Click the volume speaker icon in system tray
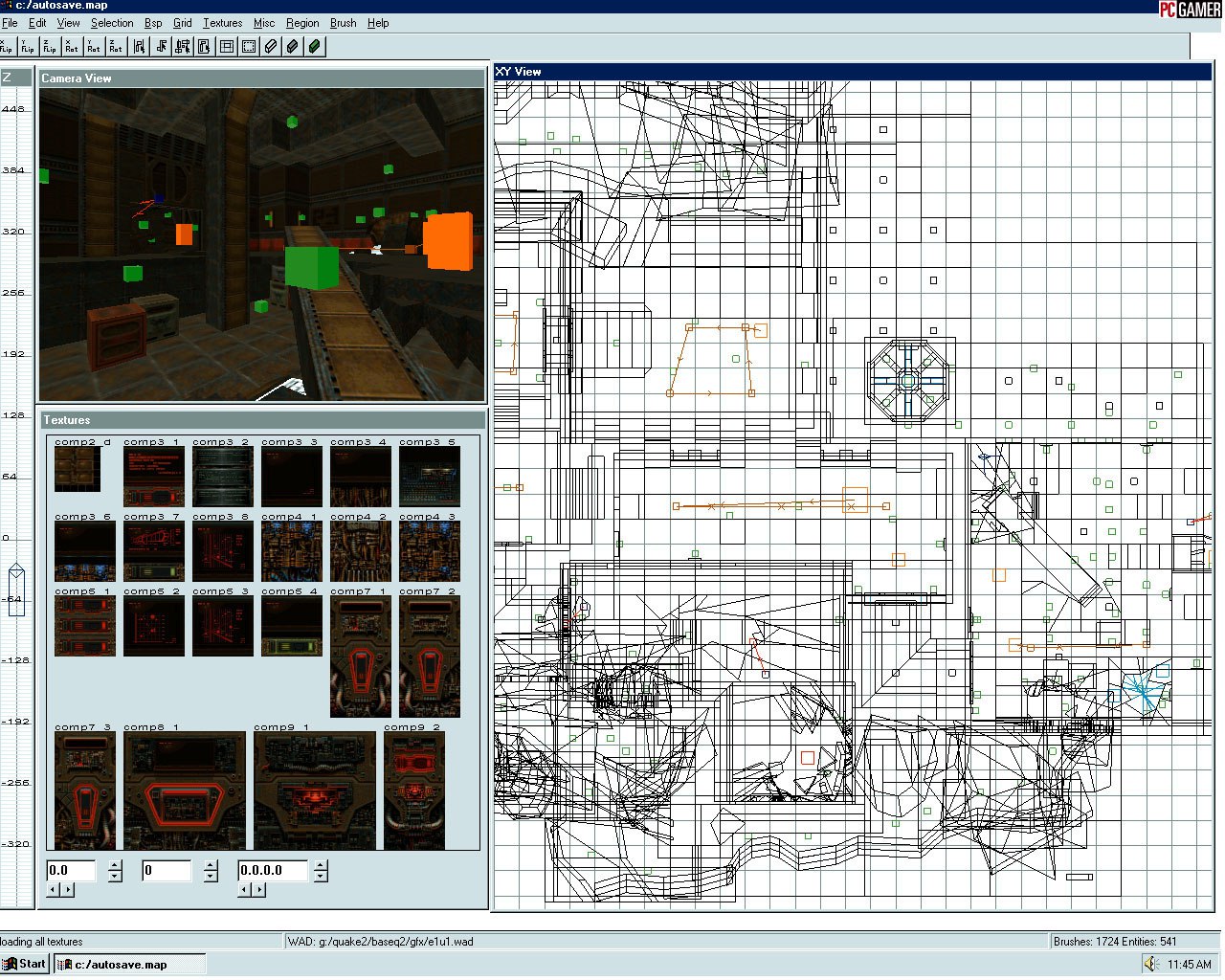Viewport: 1225px width, 980px height. 1151,964
